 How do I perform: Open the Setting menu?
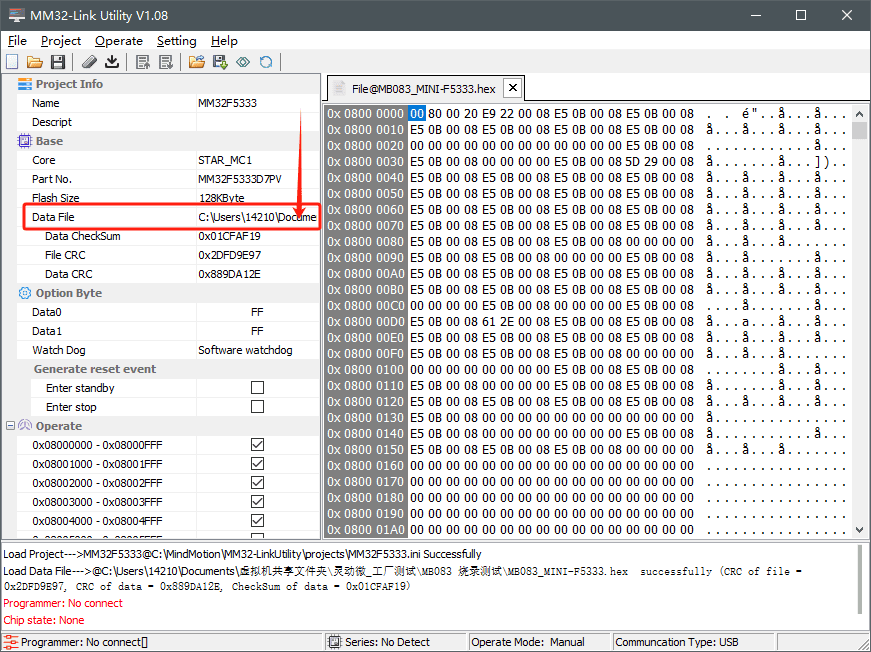click(176, 41)
